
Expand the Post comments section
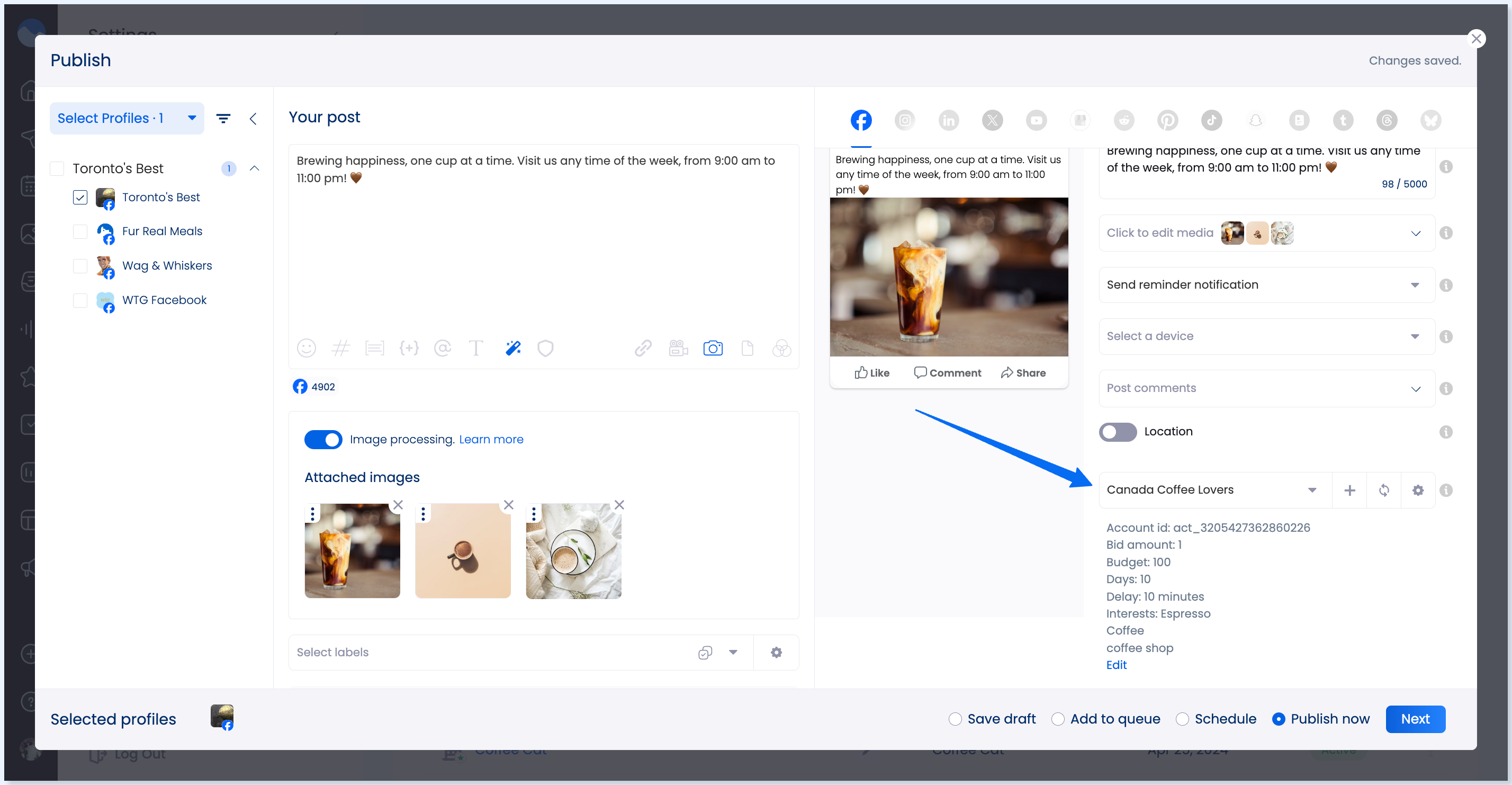click(1267, 388)
